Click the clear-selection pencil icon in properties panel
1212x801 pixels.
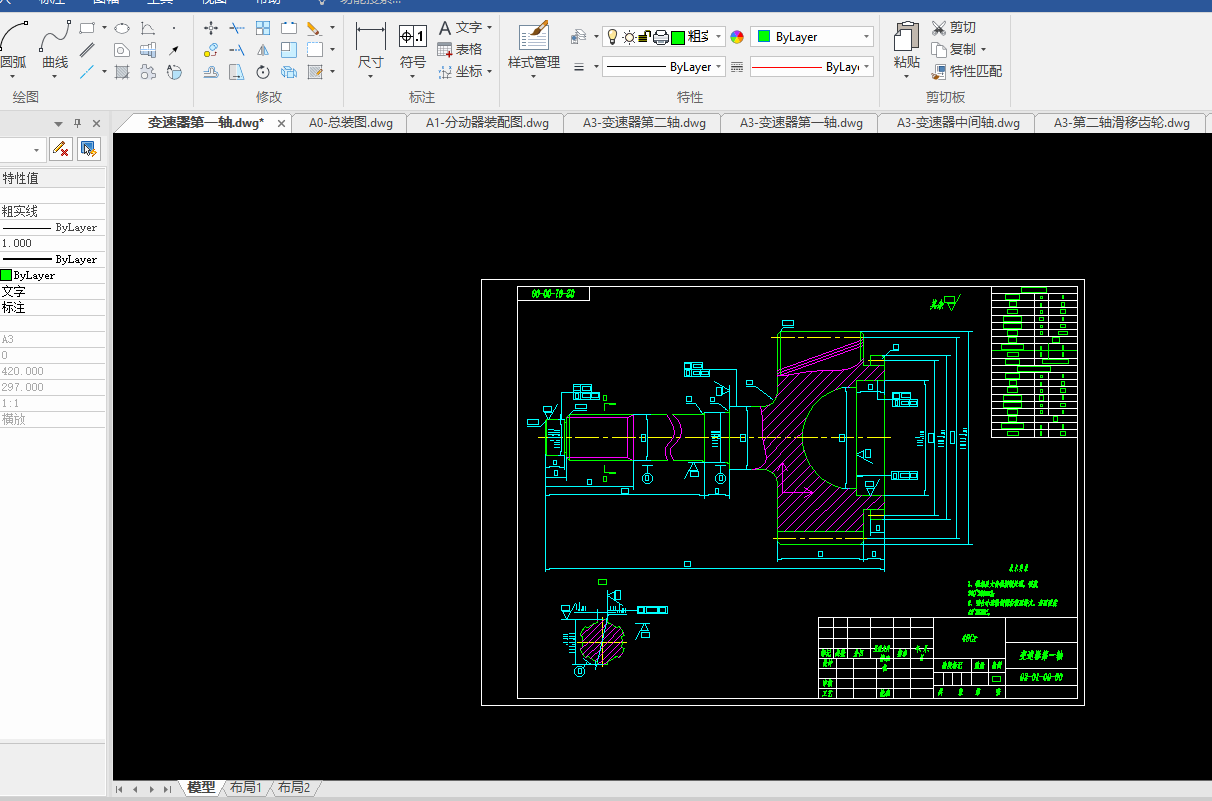(x=60, y=149)
